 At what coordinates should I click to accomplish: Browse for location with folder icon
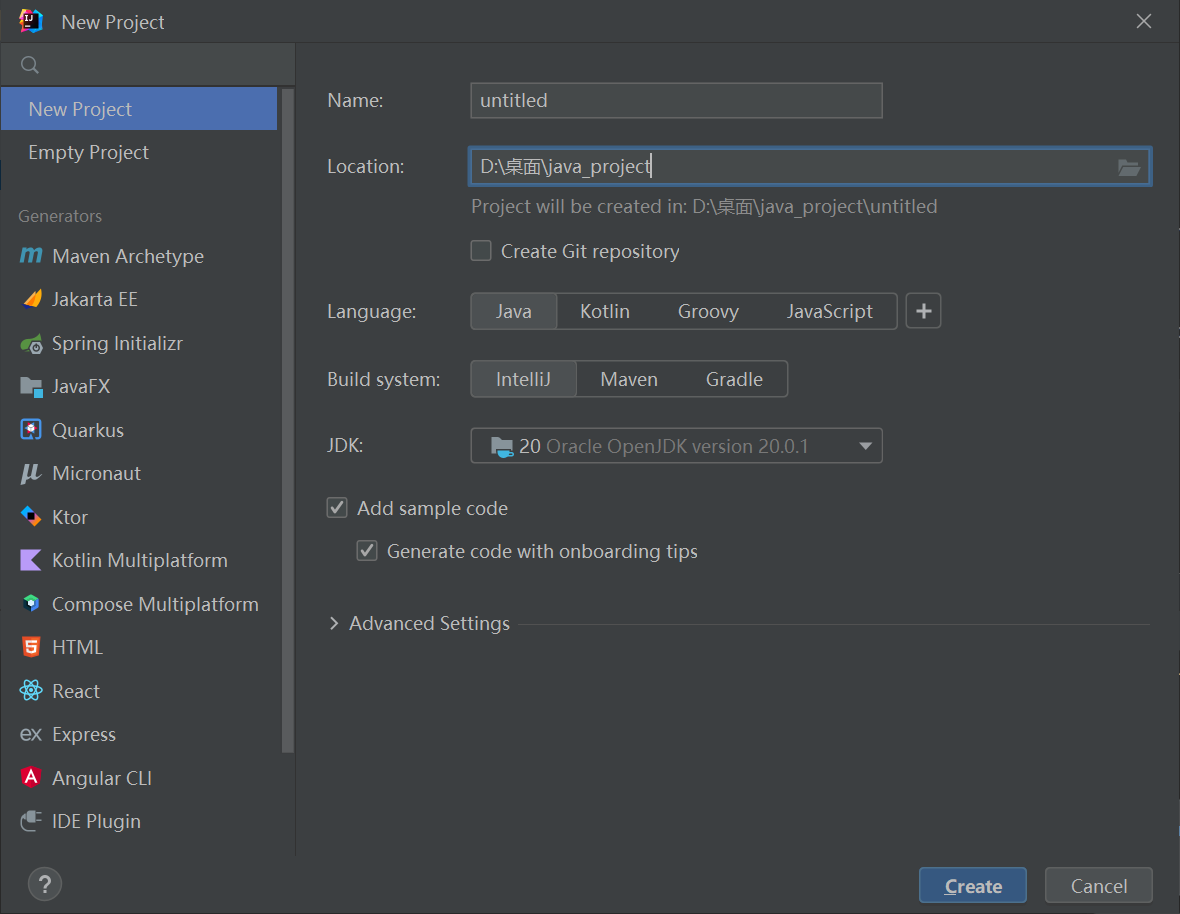click(1128, 167)
